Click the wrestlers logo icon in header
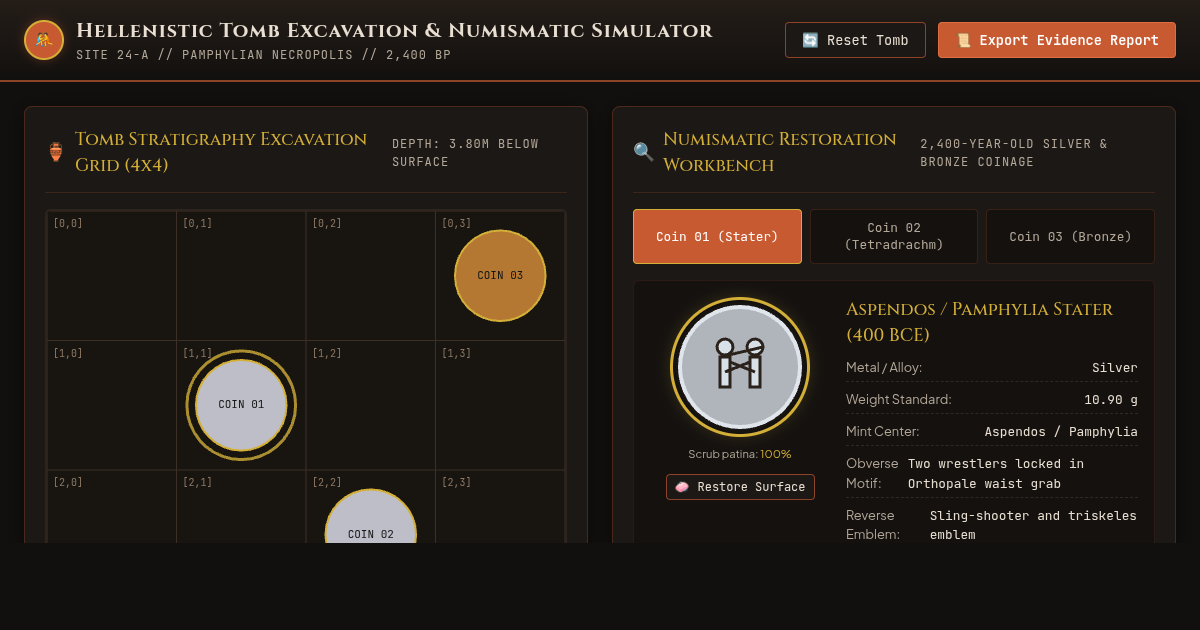 [x=44, y=40]
